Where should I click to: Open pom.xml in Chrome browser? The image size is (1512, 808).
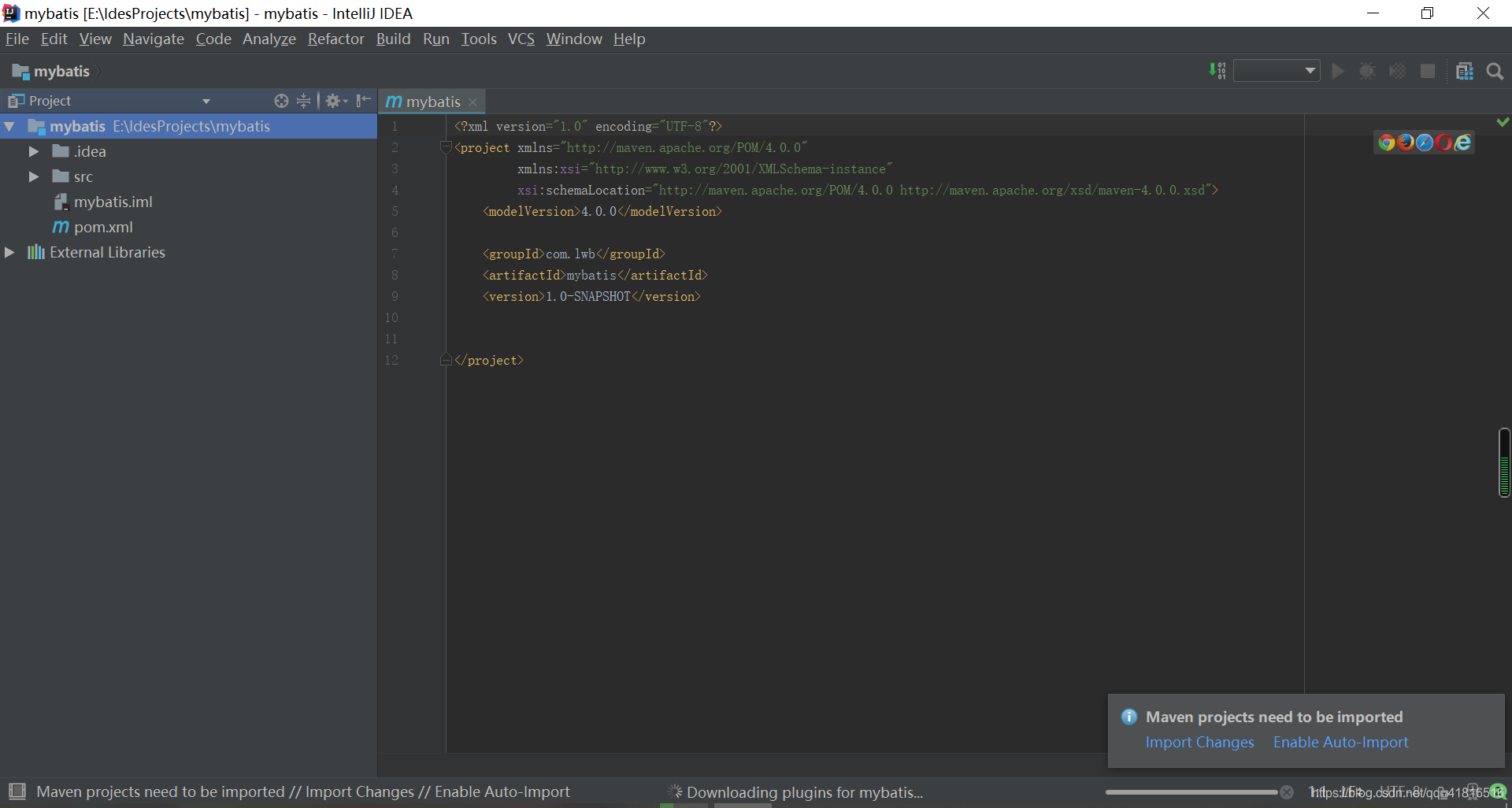click(x=1387, y=142)
